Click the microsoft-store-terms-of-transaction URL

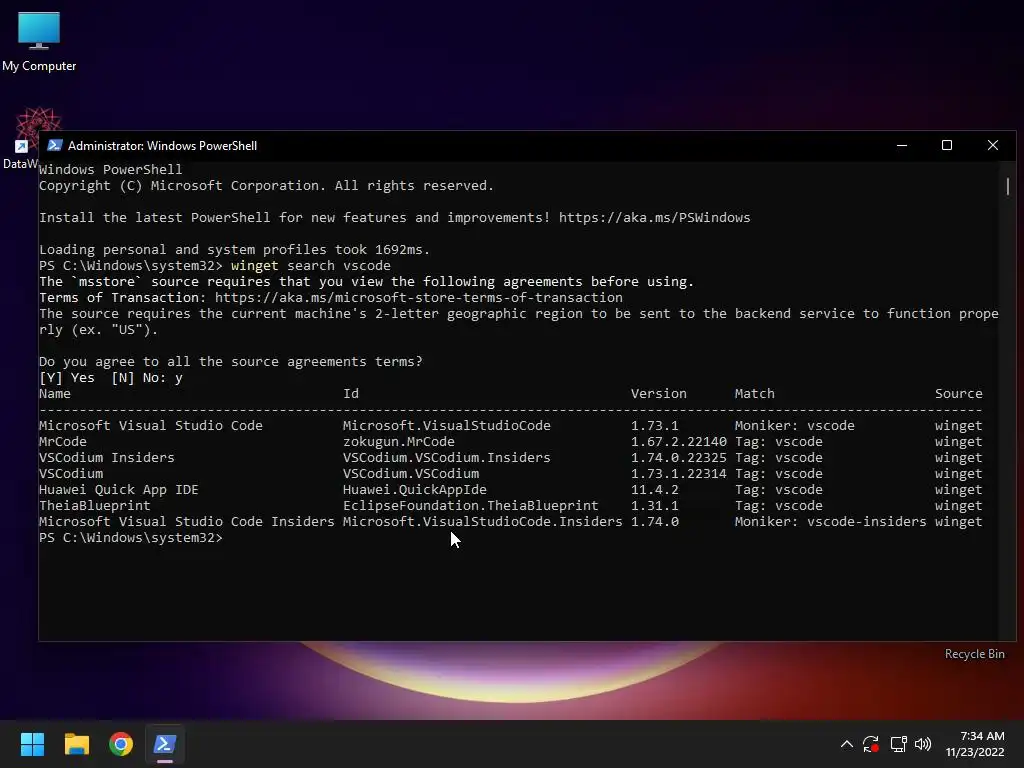coord(419,297)
